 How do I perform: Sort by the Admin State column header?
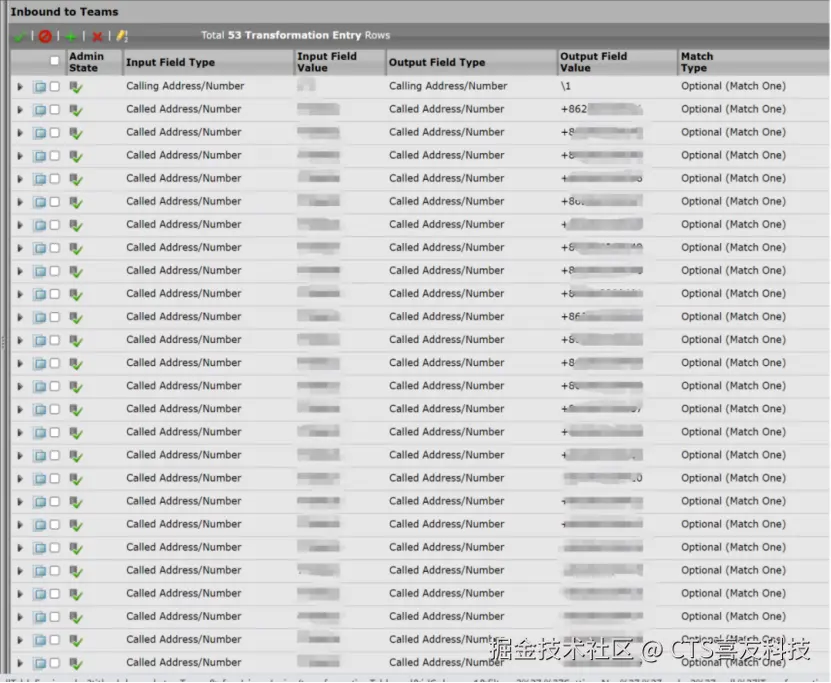pos(86,62)
